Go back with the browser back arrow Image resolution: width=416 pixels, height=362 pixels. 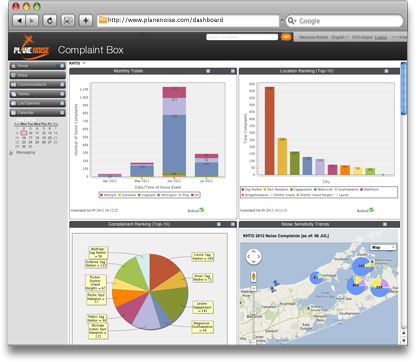[x=19, y=21]
